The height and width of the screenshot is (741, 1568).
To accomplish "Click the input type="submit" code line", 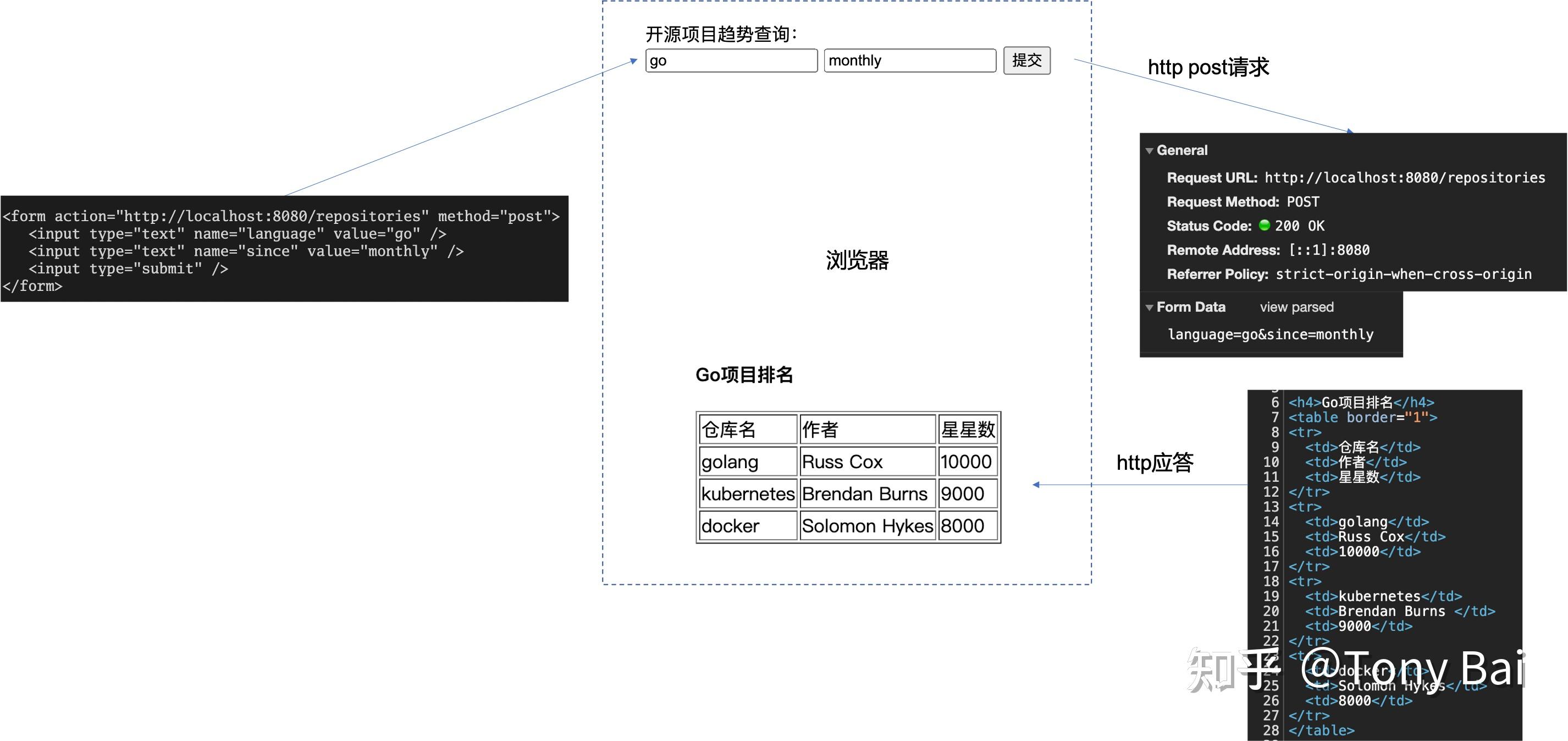I will point(129,268).
